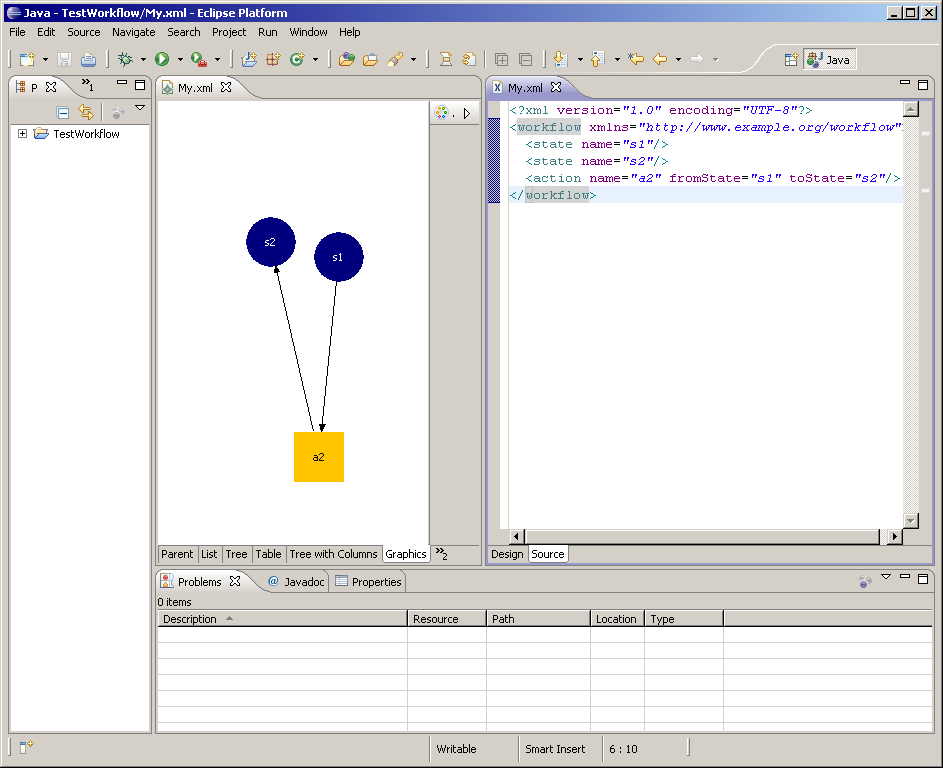The width and height of the screenshot is (943, 768).
Task: Click the Description column header
Action: pos(190,619)
